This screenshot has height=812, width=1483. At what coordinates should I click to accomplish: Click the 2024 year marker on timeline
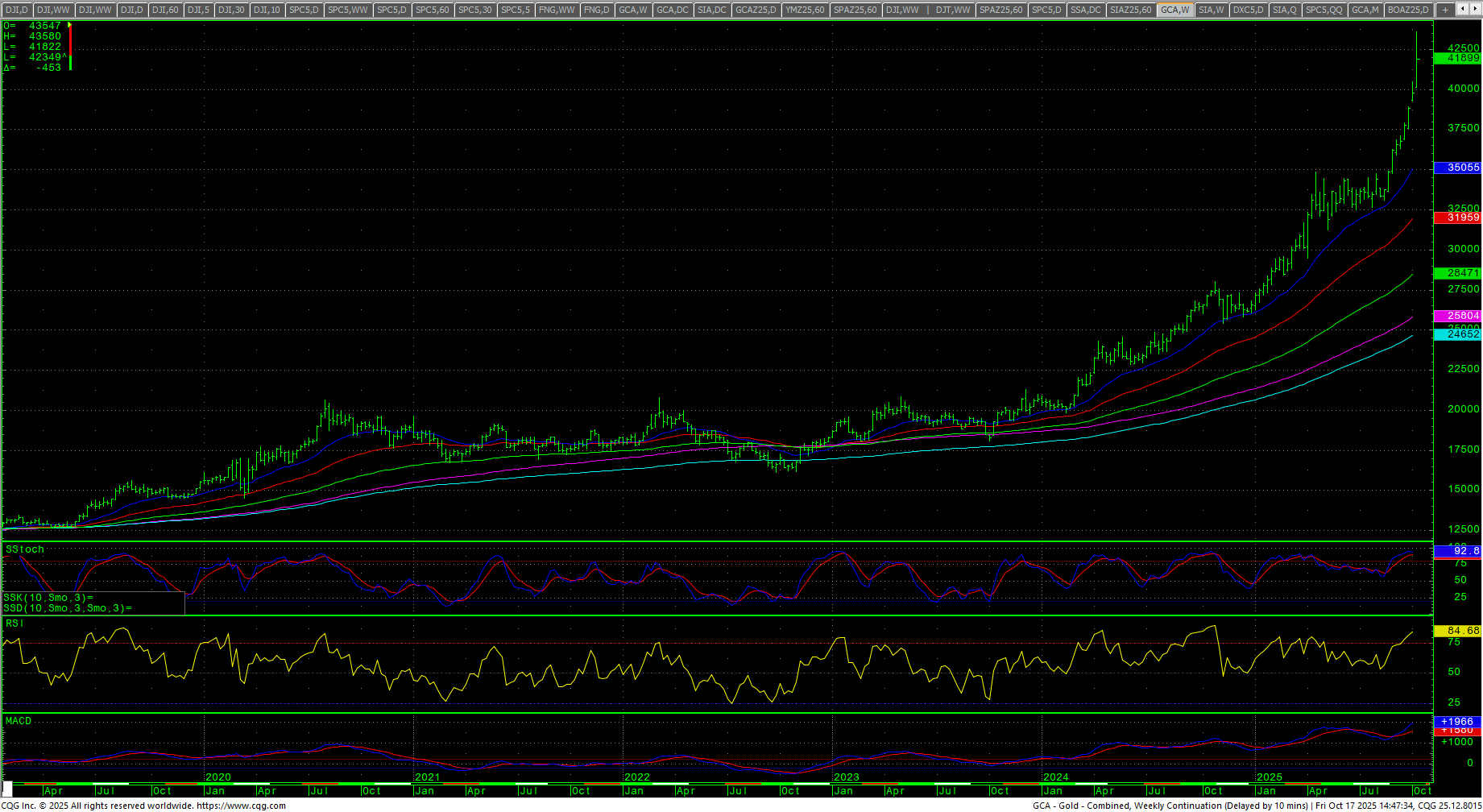(x=1055, y=777)
